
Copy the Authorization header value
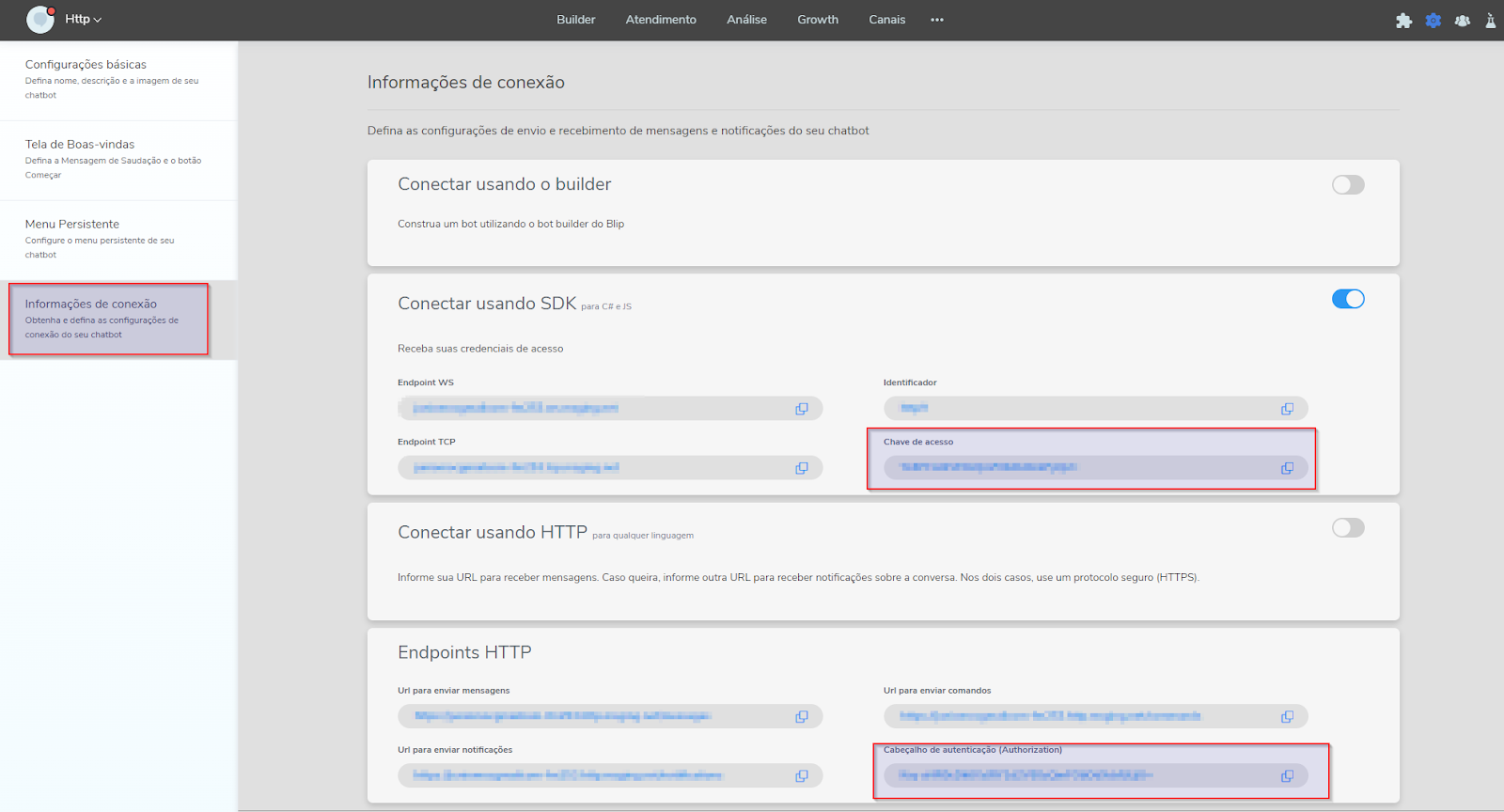click(1287, 775)
